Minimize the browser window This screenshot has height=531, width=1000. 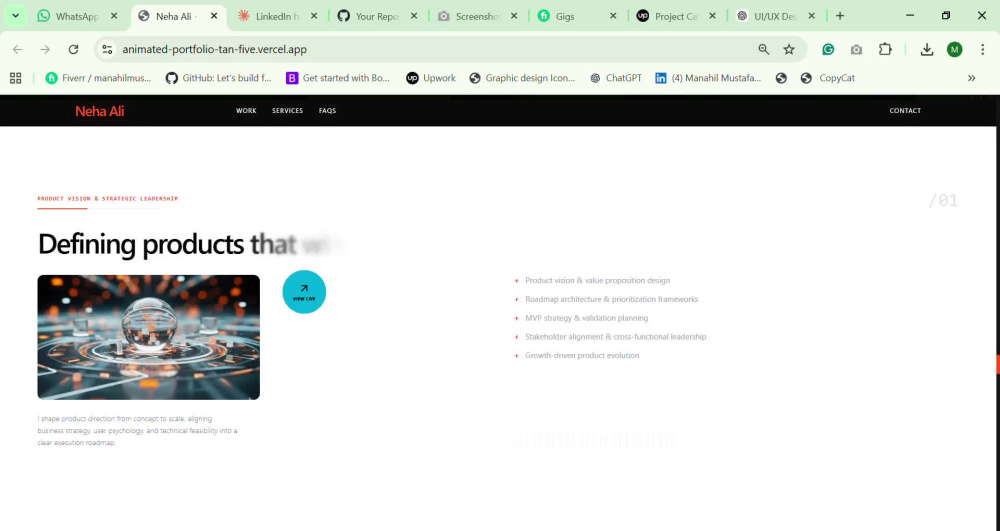910,16
